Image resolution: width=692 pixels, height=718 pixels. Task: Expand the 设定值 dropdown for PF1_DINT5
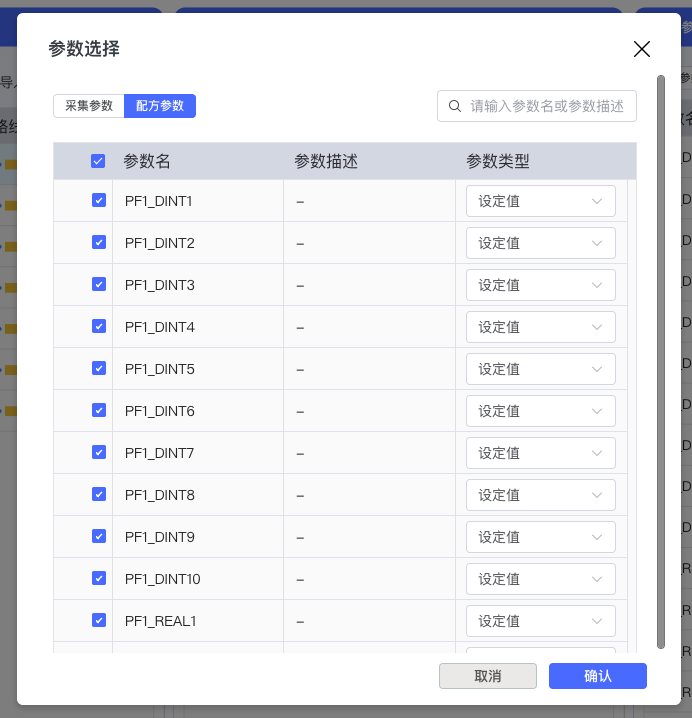coord(540,369)
